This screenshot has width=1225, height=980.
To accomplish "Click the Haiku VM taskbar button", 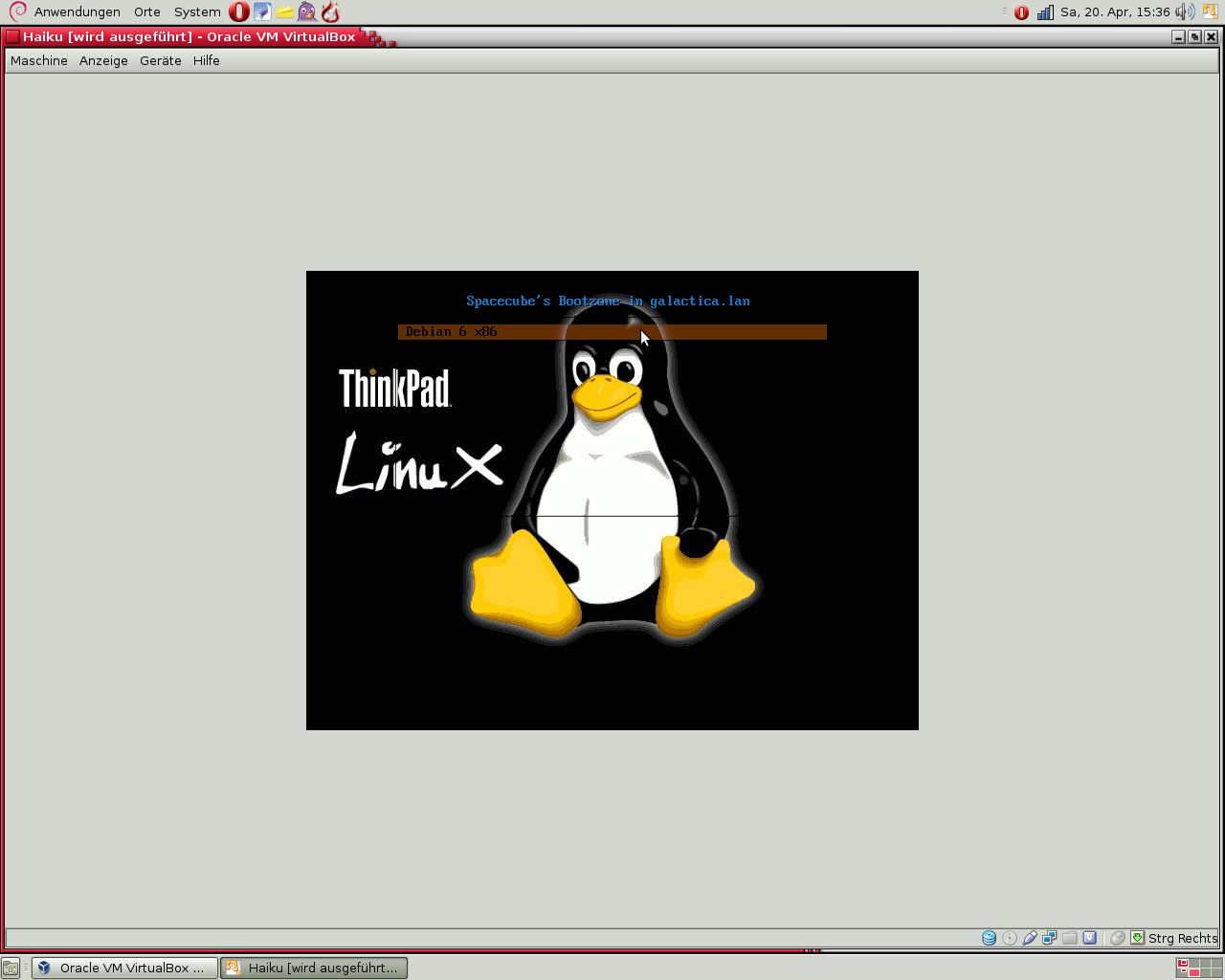I will click(x=315, y=968).
